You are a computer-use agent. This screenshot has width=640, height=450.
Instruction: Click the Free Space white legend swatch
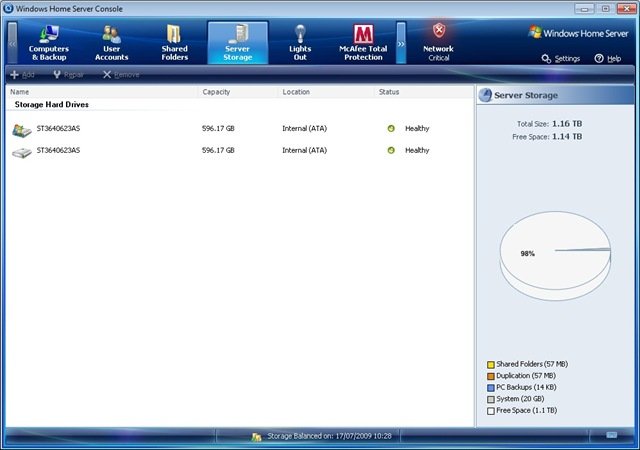coord(491,411)
